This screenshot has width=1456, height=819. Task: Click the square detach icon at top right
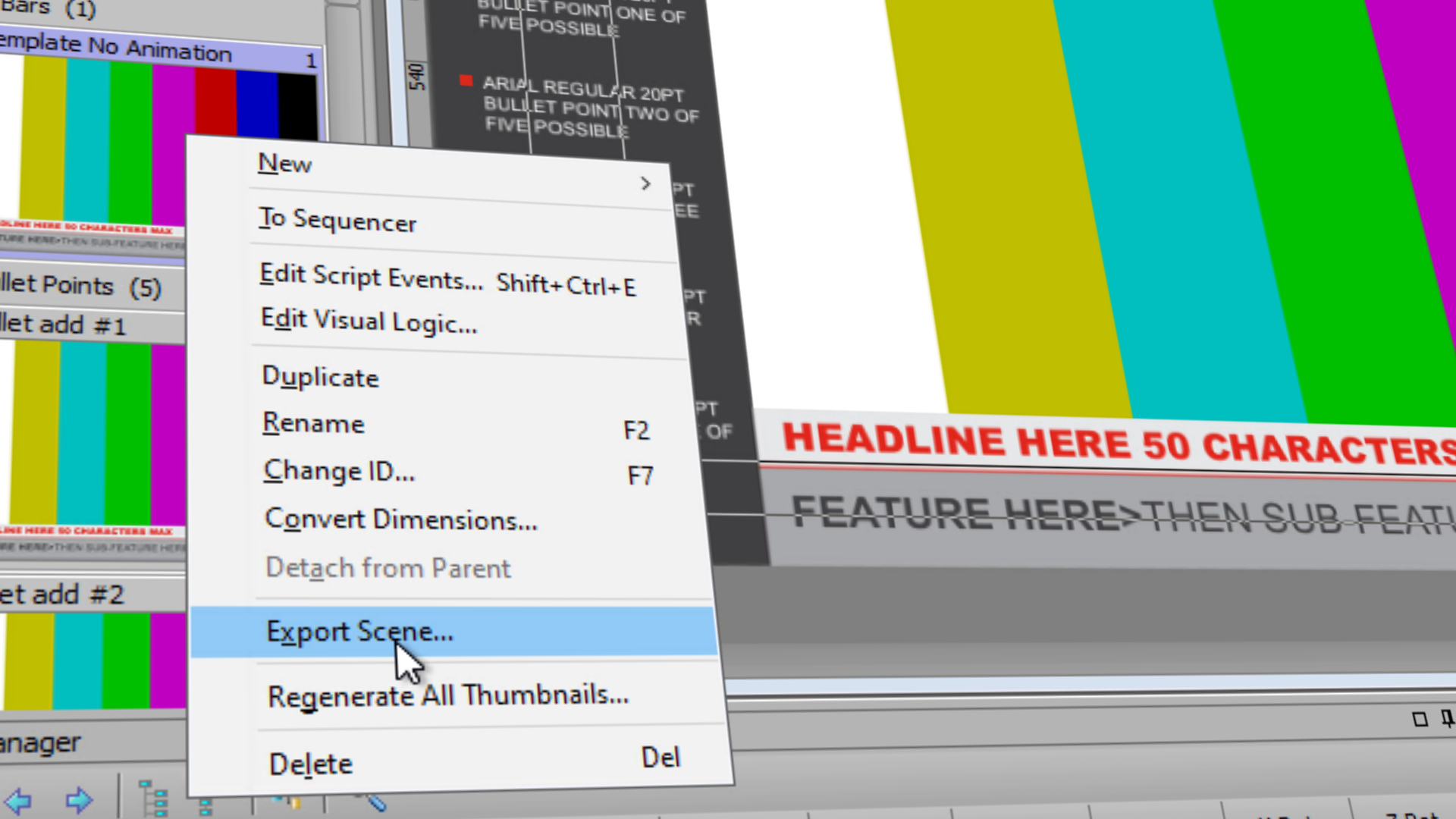click(x=1420, y=718)
